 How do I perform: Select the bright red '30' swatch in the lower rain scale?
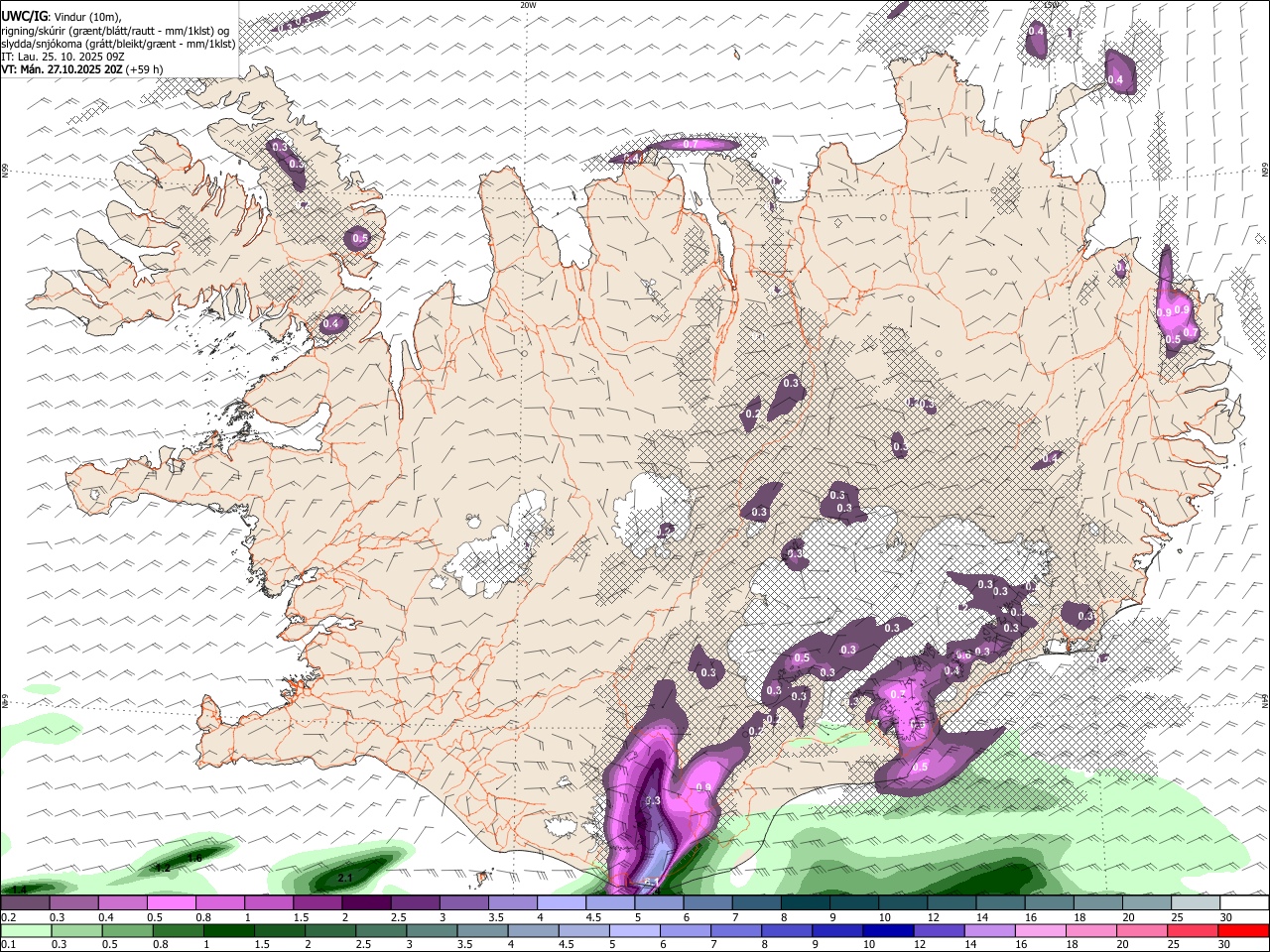click(x=1242, y=931)
